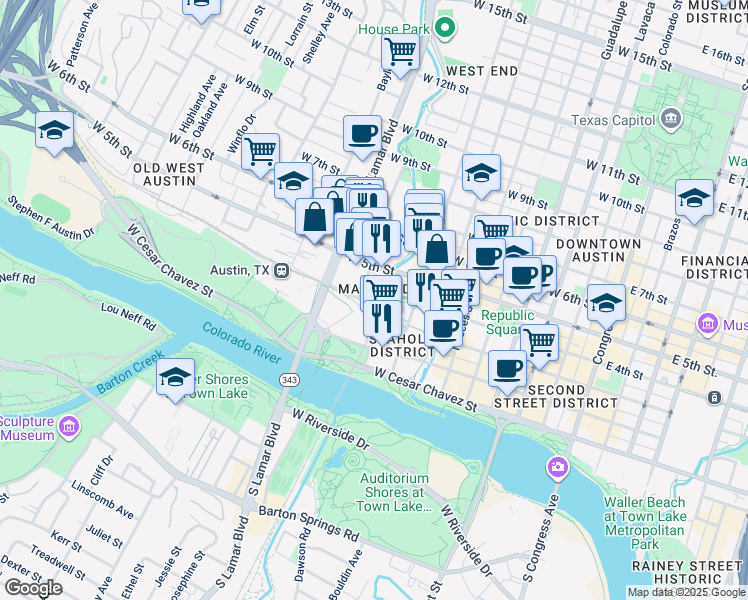Click the 'Shelley Ave' street label
The image size is (748, 600).
coord(319,38)
